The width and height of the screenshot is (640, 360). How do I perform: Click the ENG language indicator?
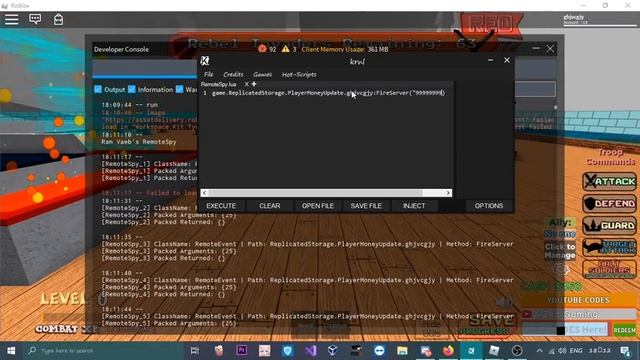click(x=576, y=351)
